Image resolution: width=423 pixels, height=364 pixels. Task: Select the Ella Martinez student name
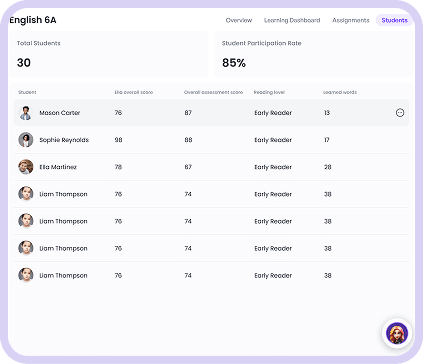58,167
